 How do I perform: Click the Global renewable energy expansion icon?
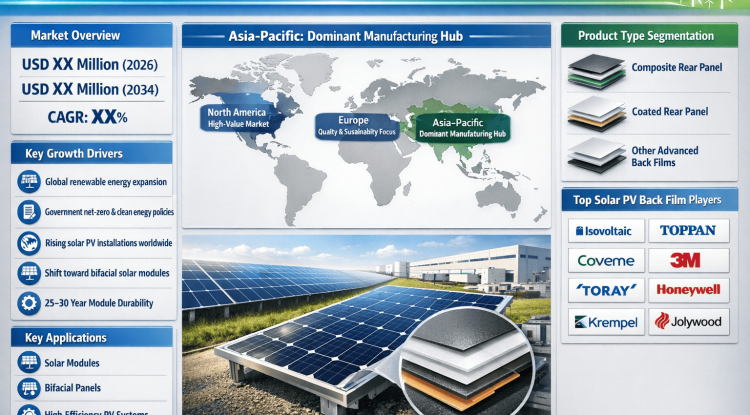tap(29, 182)
